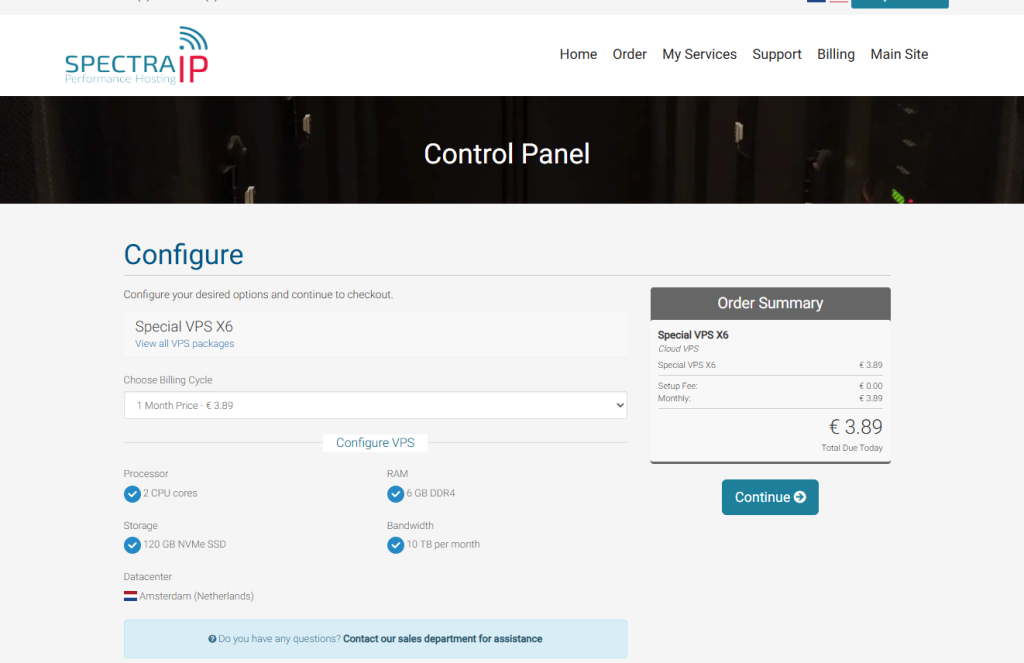Visit the Main Site link
Viewport: 1024px width, 663px height.
pyautogui.click(x=899, y=54)
